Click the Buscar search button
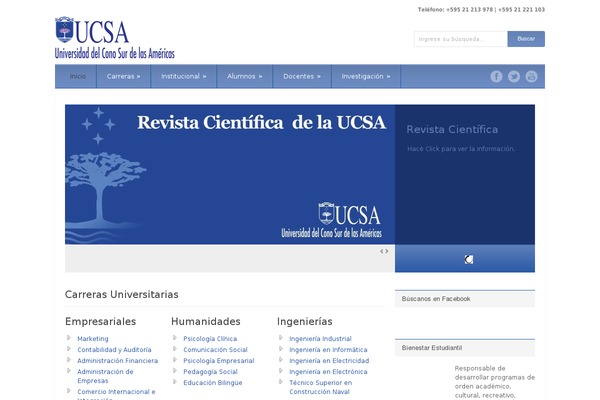Image resolution: width=600 pixels, height=400 pixels. [x=526, y=39]
